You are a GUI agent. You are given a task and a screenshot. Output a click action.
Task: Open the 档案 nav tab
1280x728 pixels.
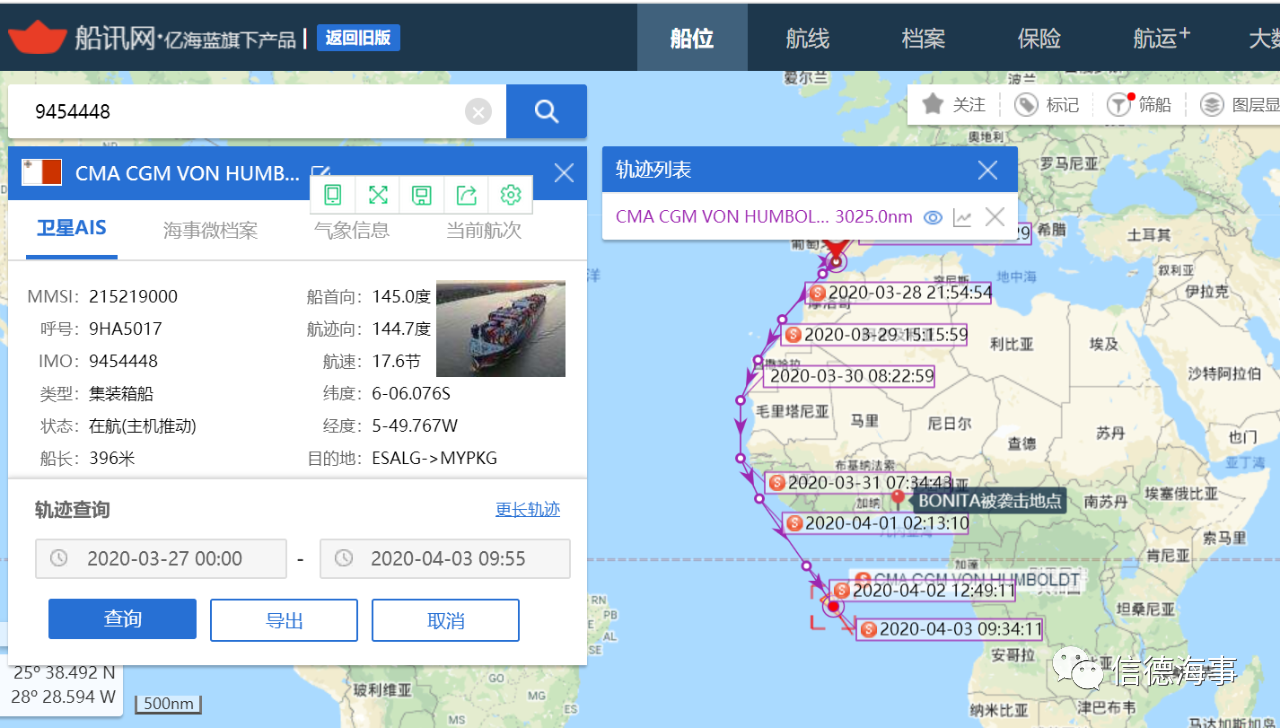pos(923,38)
